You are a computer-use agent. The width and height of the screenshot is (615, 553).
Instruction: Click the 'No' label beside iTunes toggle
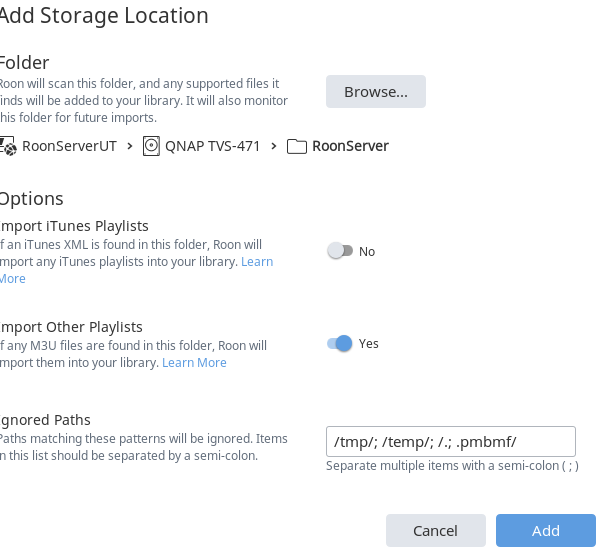point(367,251)
